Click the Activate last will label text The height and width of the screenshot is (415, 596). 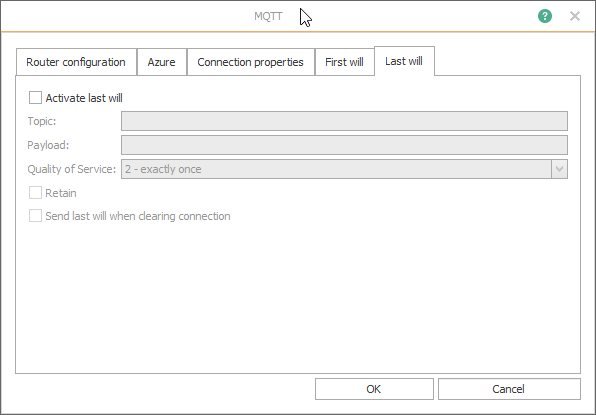click(x=84, y=98)
